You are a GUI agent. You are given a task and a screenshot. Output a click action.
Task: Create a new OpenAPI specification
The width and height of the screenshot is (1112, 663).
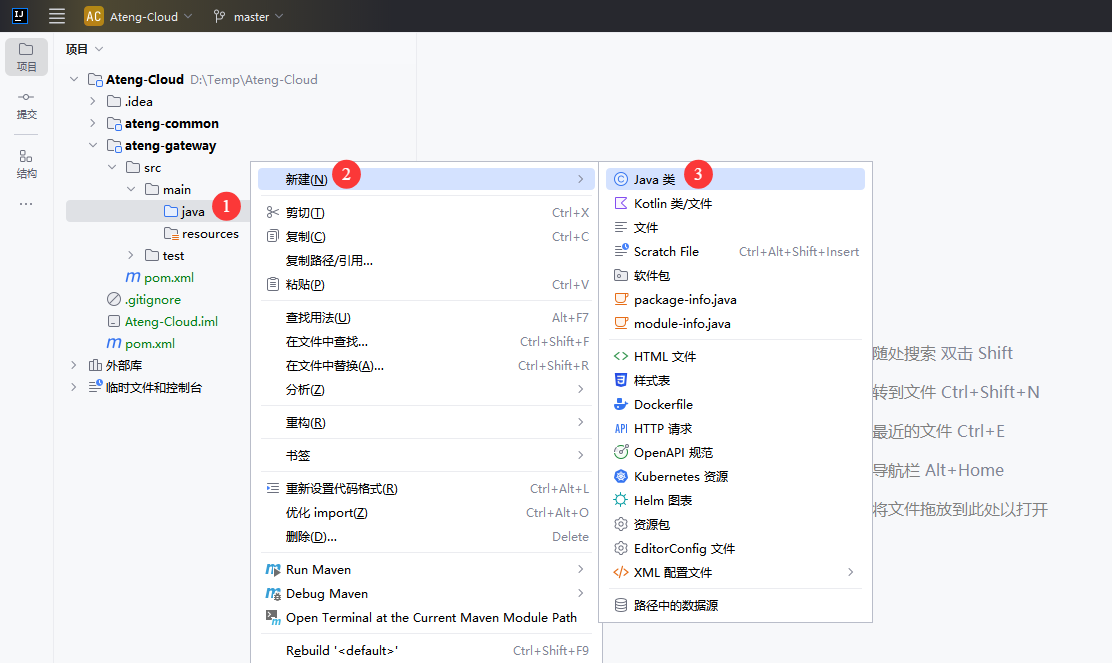point(673,452)
